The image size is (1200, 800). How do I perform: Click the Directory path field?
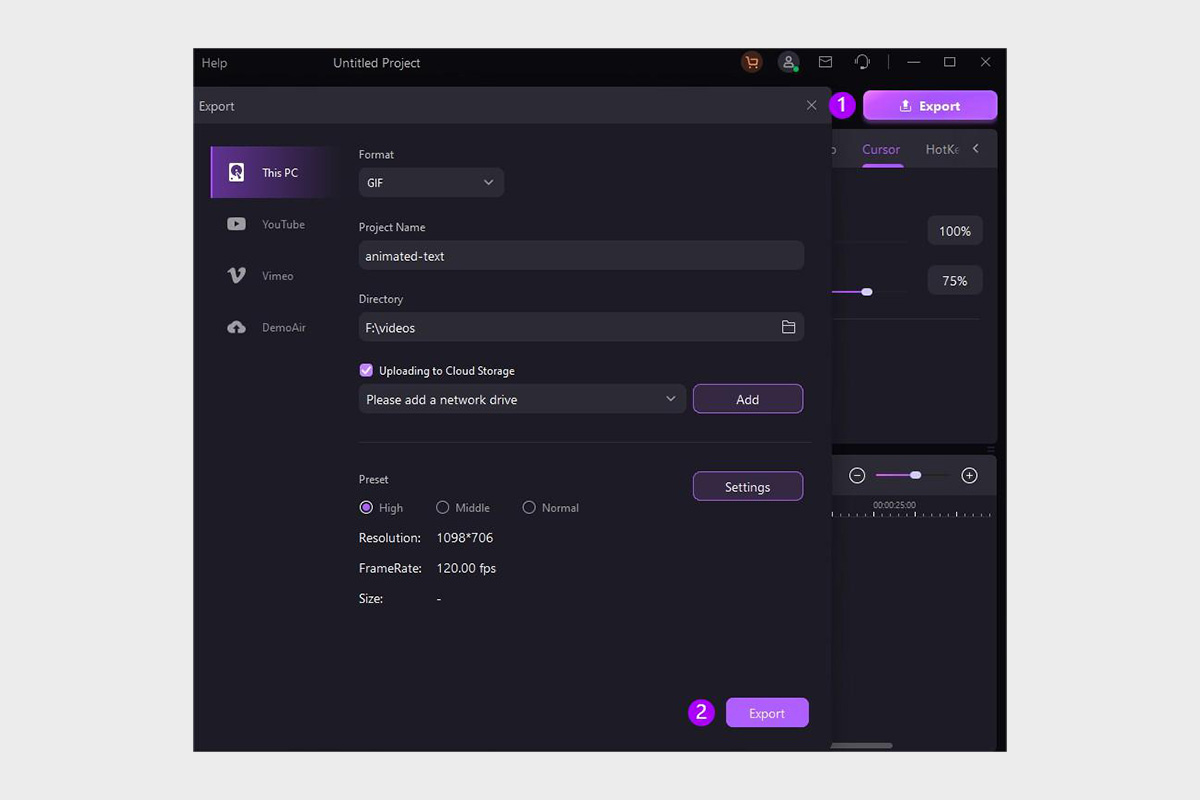[581, 327]
